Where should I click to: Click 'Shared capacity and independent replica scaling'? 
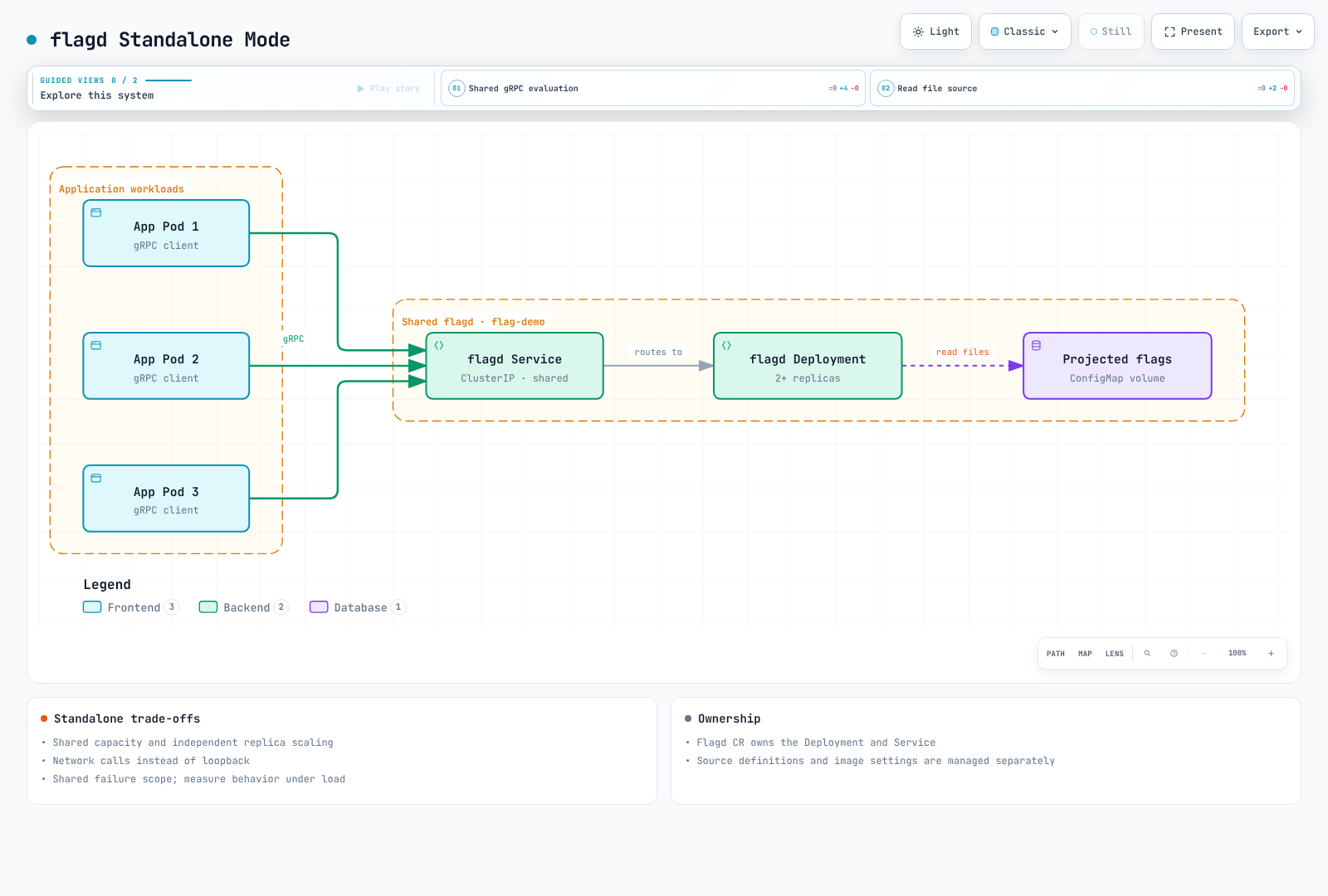[193, 743]
